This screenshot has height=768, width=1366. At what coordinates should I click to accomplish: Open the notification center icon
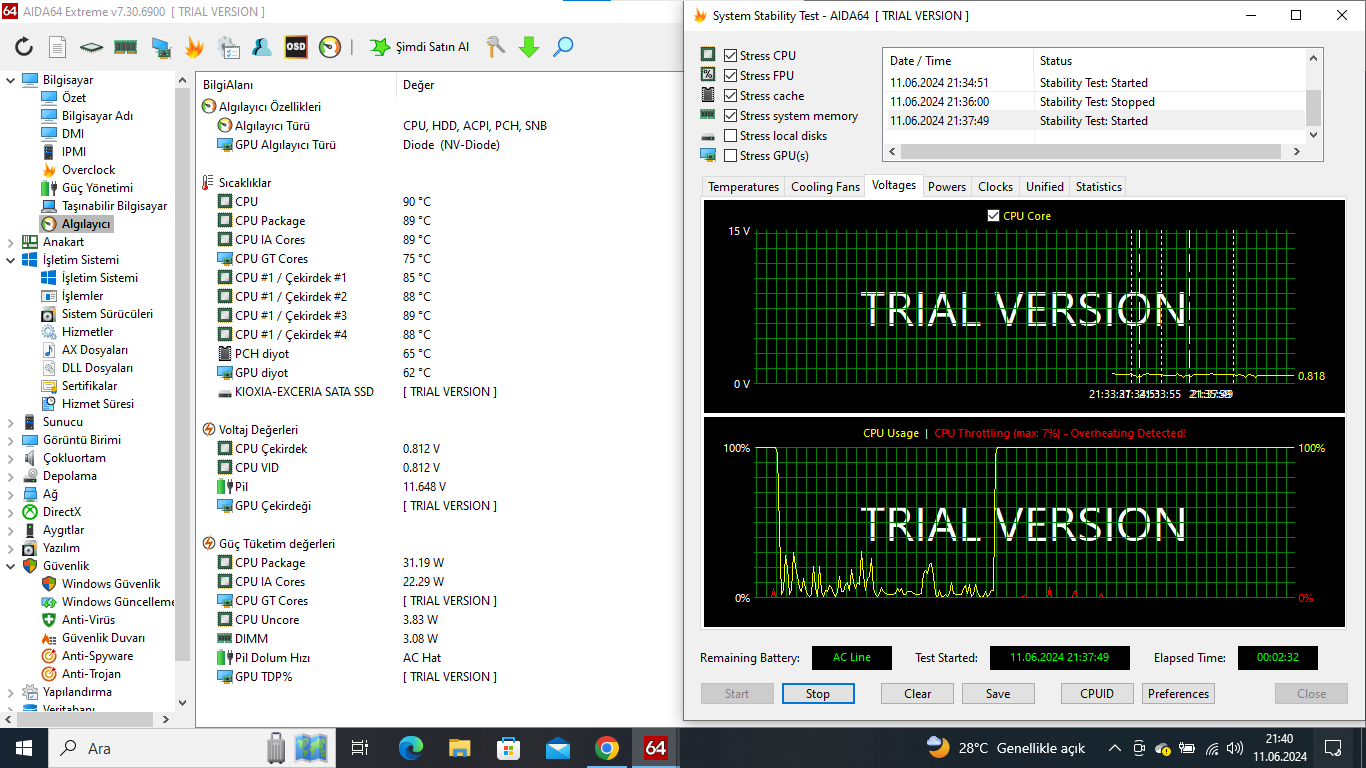(1333, 748)
